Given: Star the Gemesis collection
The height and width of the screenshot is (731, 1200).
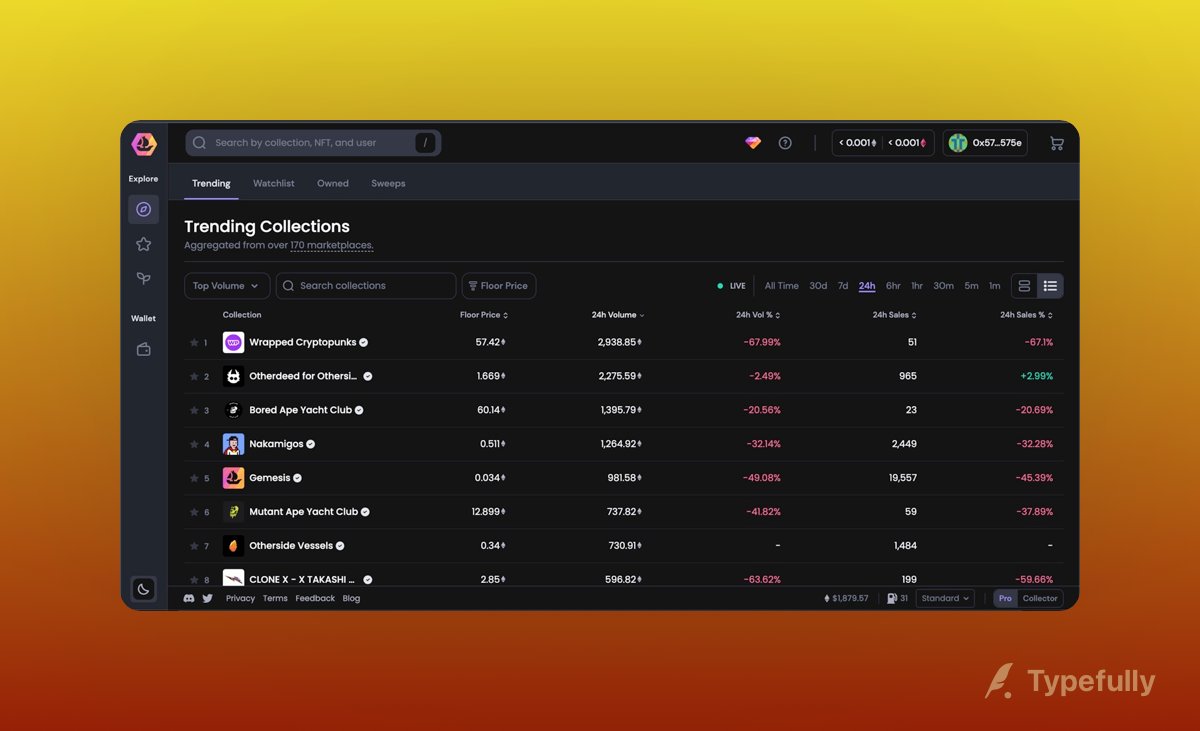Looking at the screenshot, I should (194, 479).
